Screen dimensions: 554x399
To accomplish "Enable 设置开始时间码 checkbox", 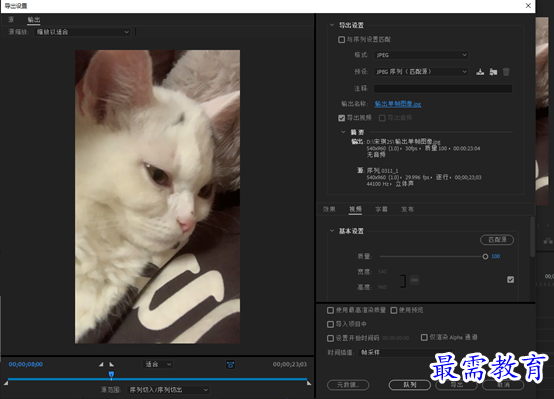I will click(330, 338).
